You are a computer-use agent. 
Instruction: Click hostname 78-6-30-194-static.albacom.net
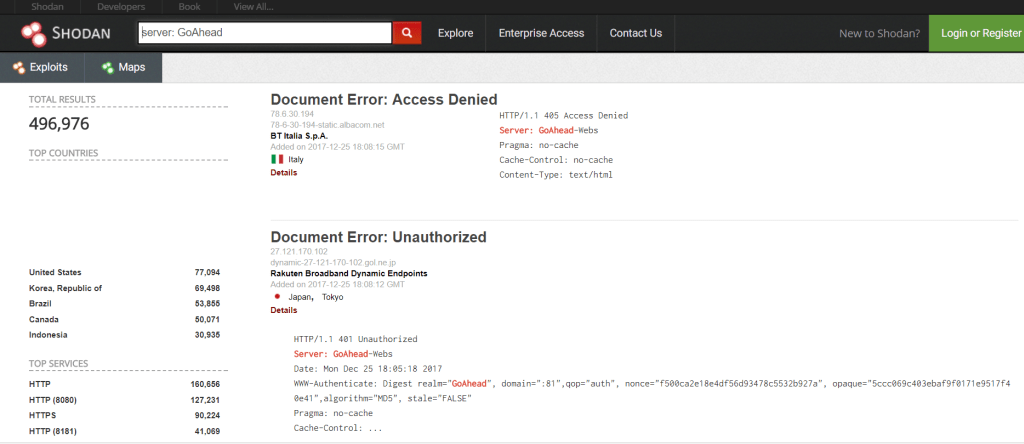(x=327, y=125)
